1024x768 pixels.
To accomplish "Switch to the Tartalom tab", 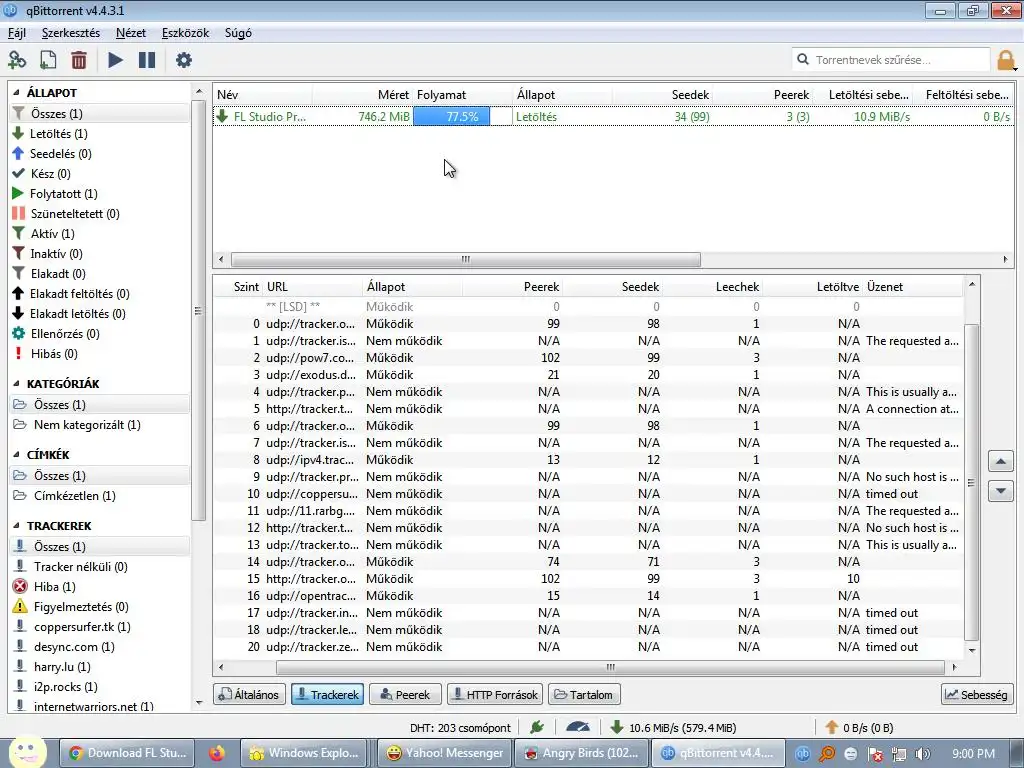I will (x=584, y=695).
